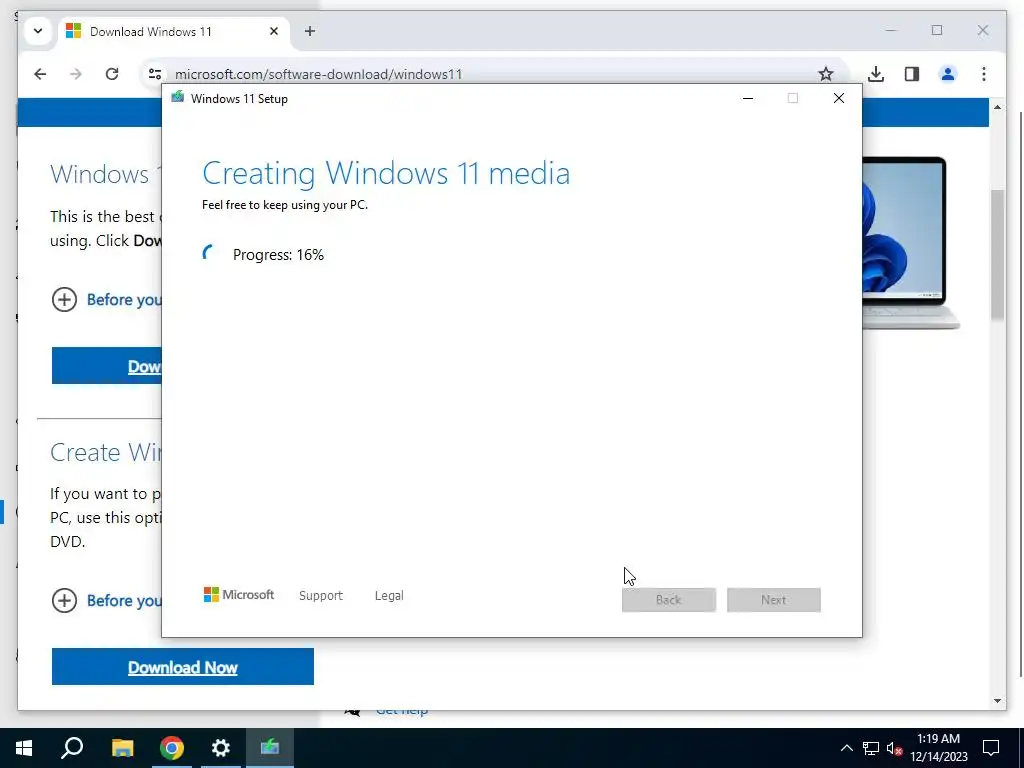Reload the page in Chrome
This screenshot has height=768, width=1024.
(x=112, y=74)
